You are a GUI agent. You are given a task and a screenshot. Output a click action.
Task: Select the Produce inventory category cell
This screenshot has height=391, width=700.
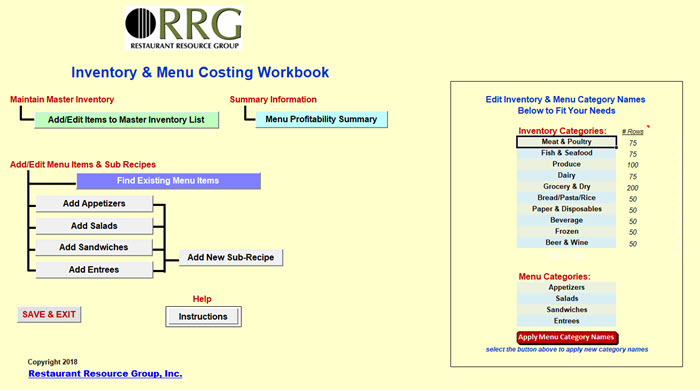(x=567, y=164)
